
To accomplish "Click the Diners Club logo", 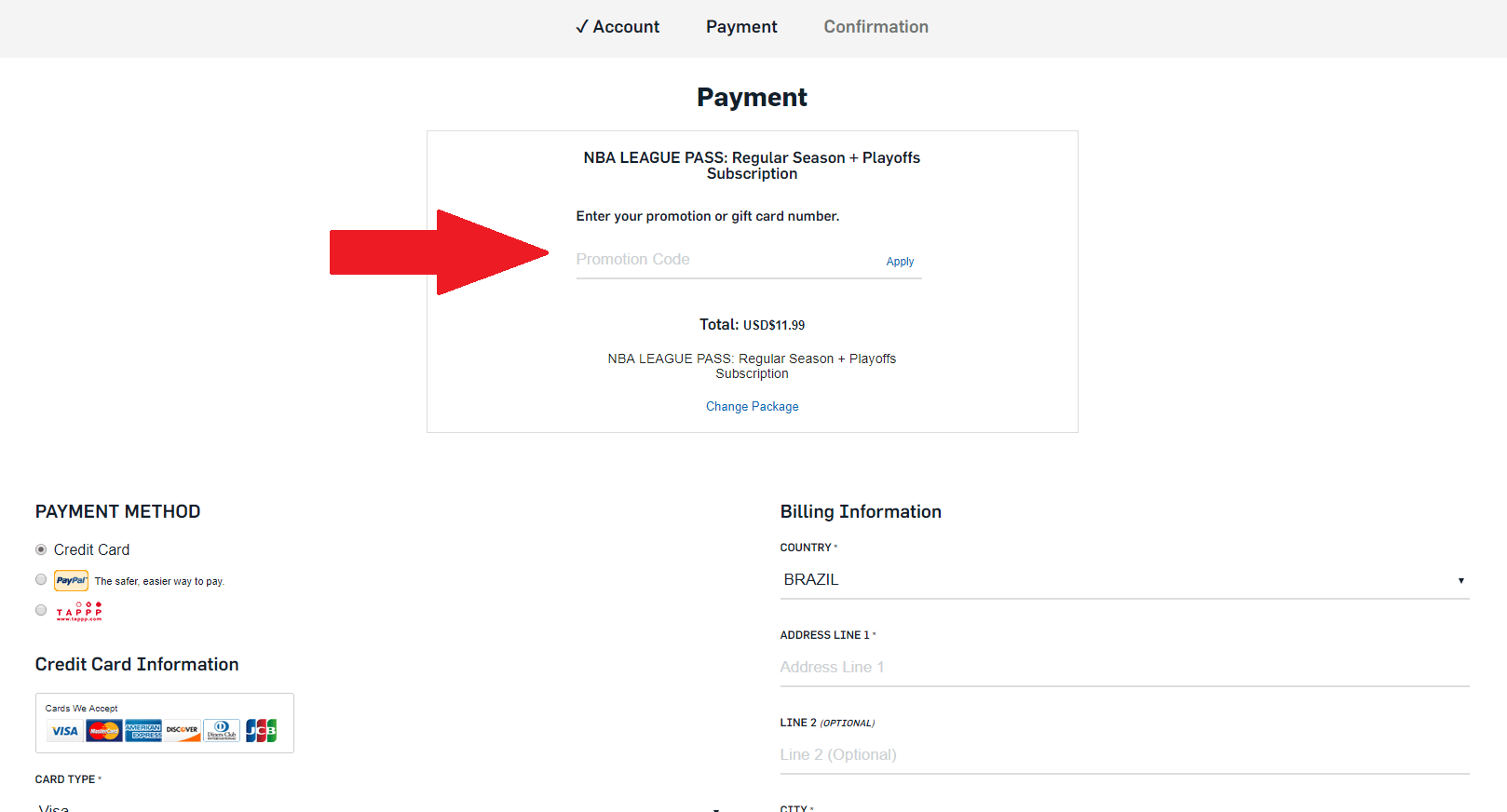I will [x=222, y=731].
